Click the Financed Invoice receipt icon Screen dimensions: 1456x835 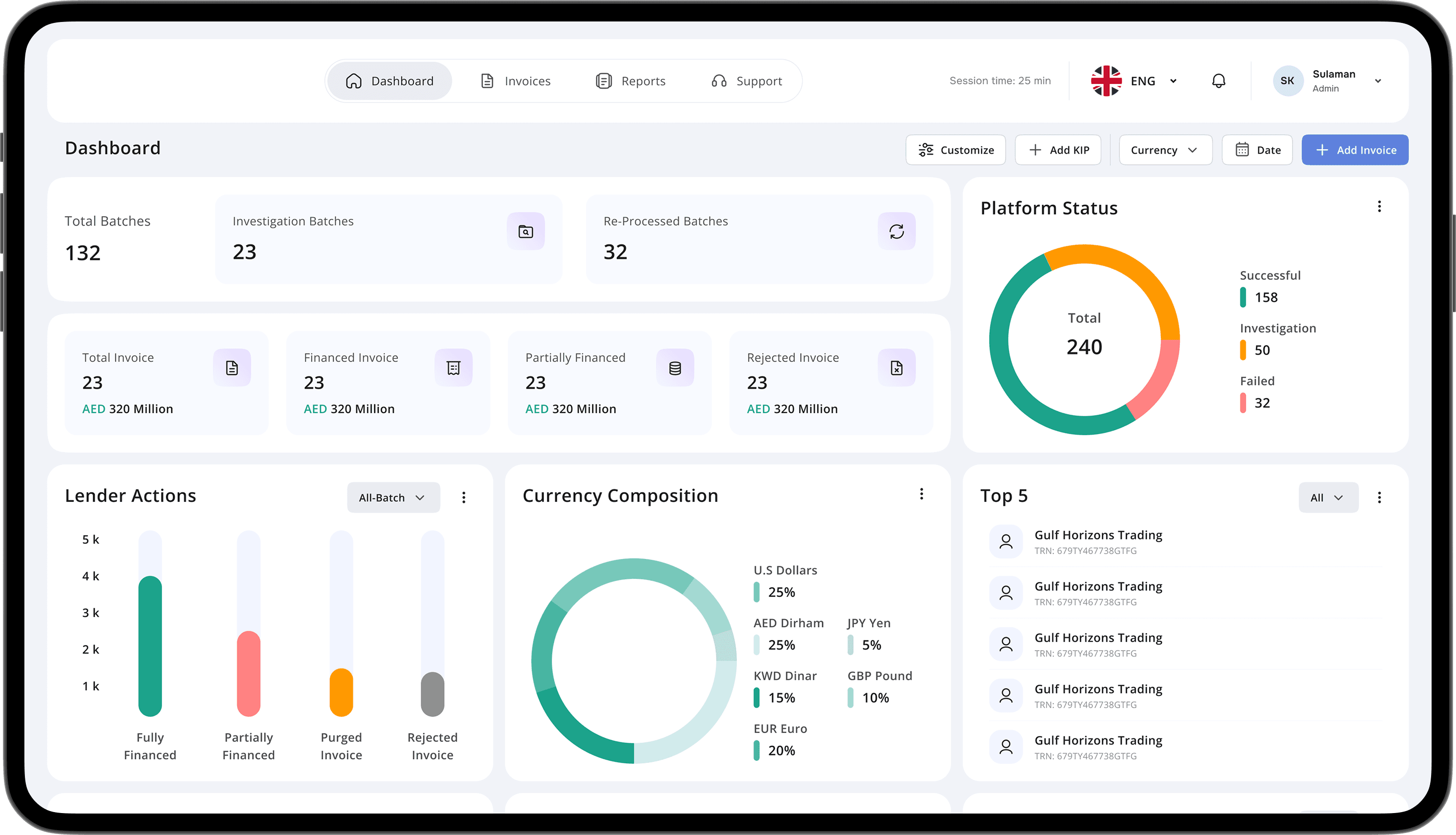coord(453,368)
